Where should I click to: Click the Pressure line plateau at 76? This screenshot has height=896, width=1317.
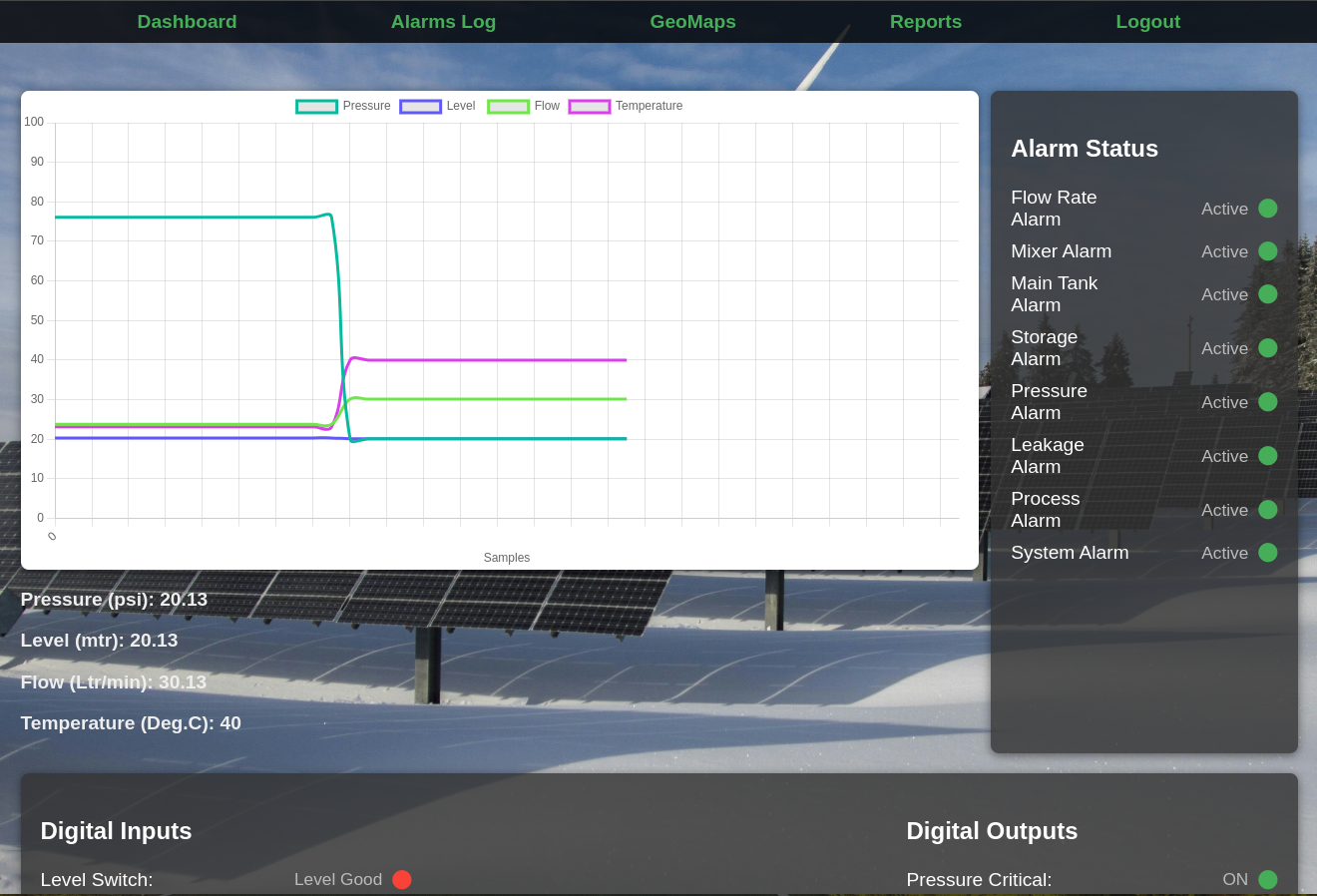[185, 218]
